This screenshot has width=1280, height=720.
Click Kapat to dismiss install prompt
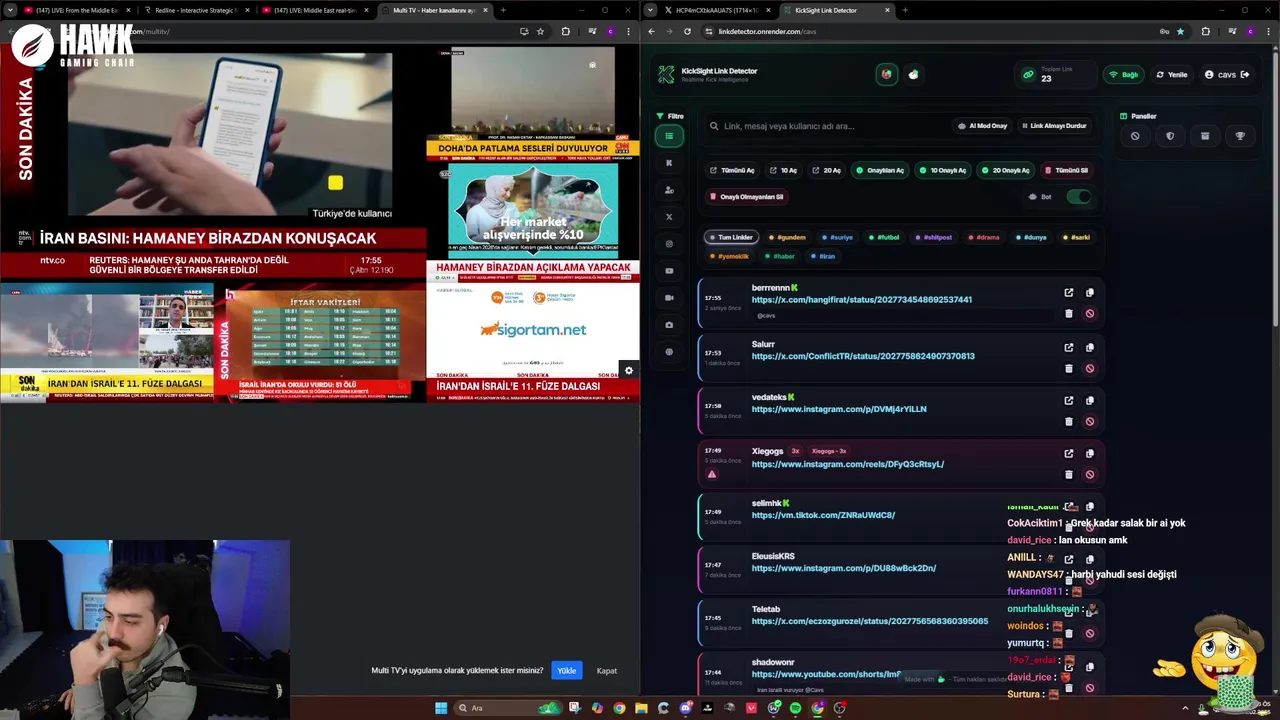click(x=607, y=670)
